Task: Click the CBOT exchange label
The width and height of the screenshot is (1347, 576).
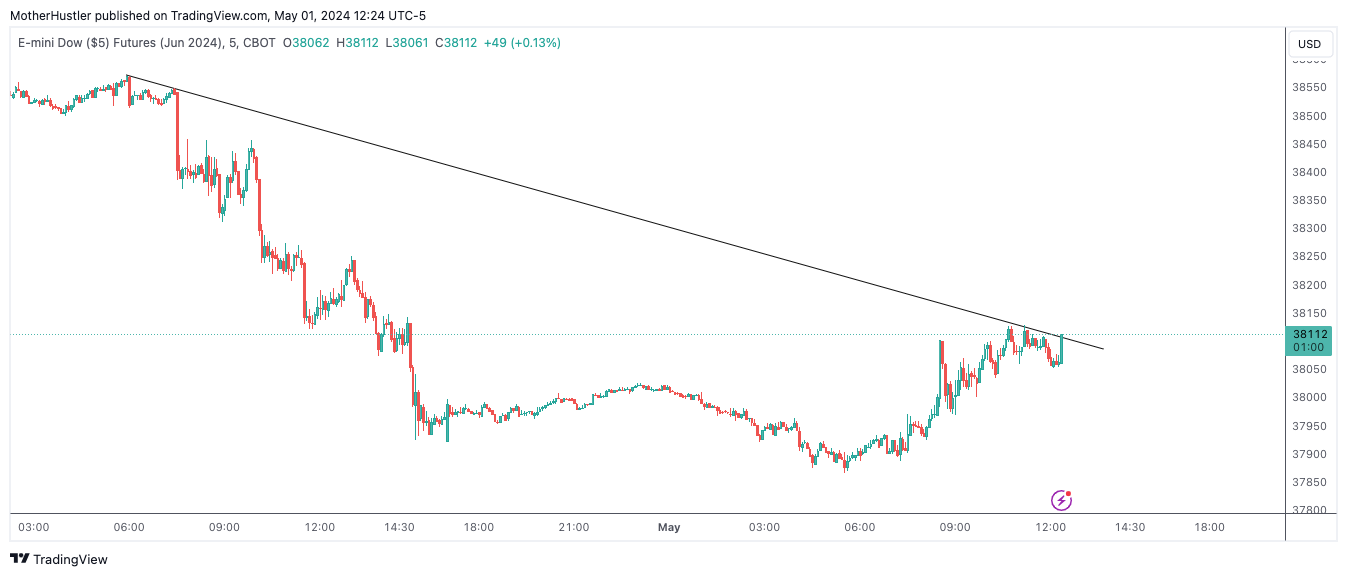Action: pyautogui.click(x=260, y=43)
